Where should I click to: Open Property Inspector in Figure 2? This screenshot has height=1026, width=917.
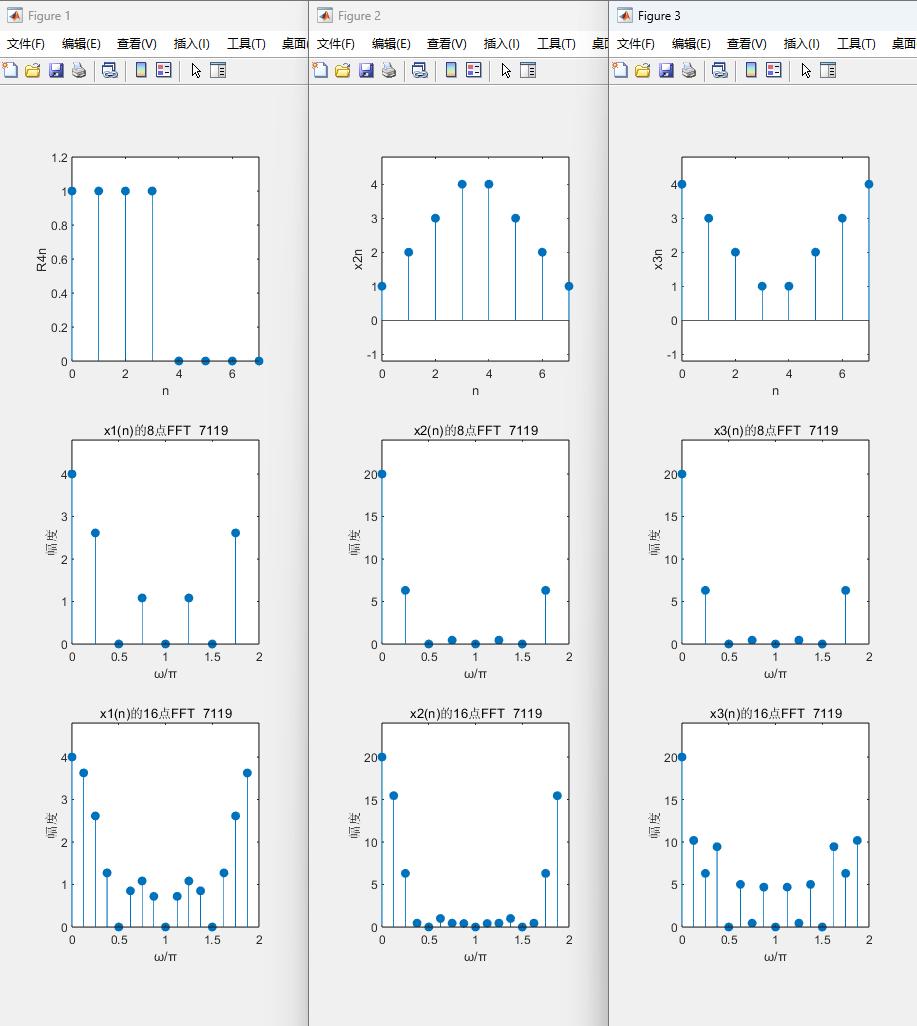[x=528, y=70]
